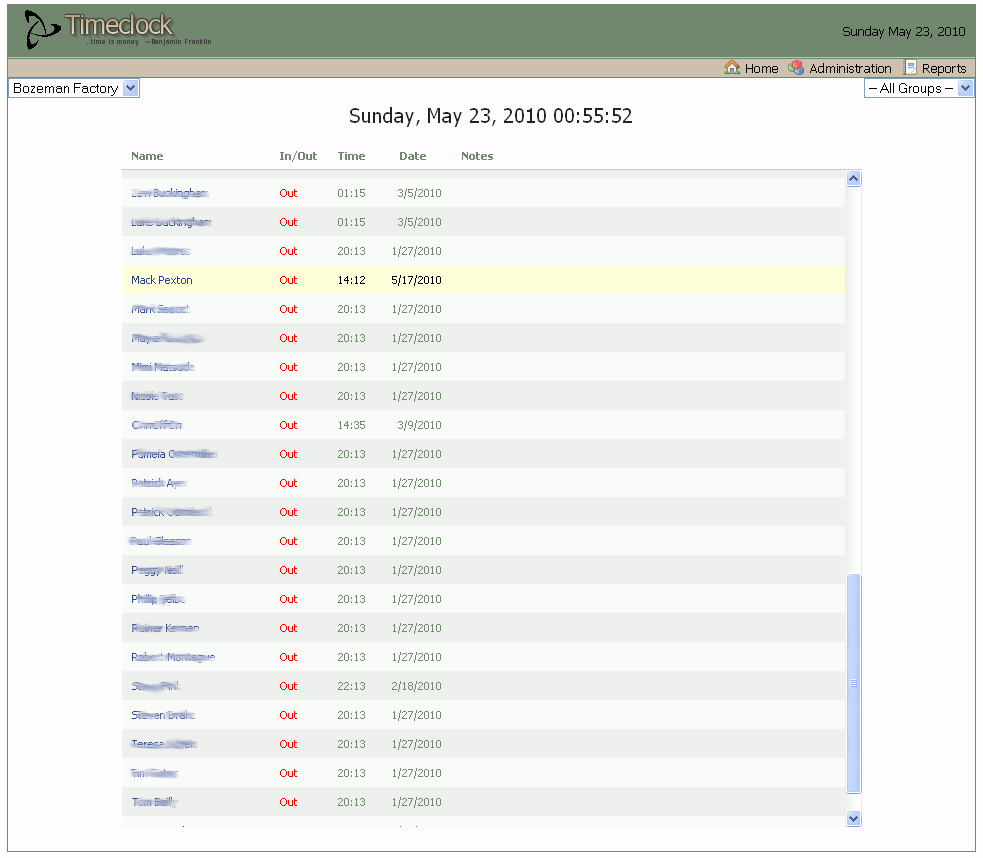The width and height of the screenshot is (983, 858).
Task: Click the Out status in Tom Baily row
Action: point(288,802)
